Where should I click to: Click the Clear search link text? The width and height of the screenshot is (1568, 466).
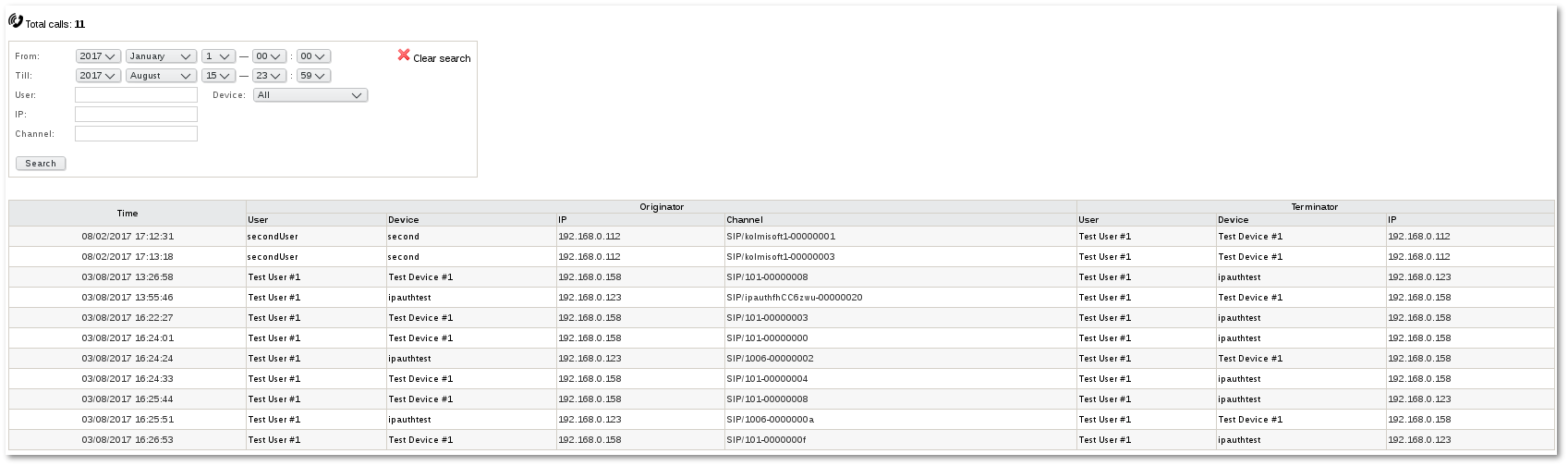pos(442,58)
